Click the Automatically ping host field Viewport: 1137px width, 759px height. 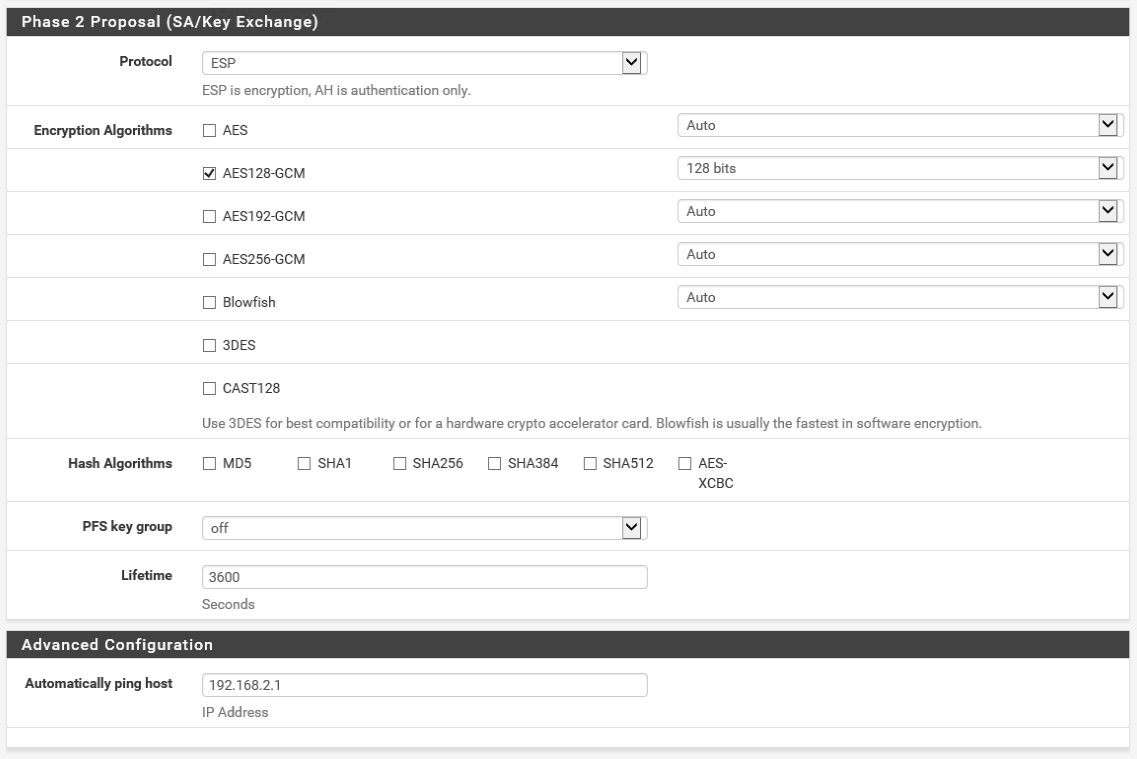pyautogui.click(x=424, y=685)
